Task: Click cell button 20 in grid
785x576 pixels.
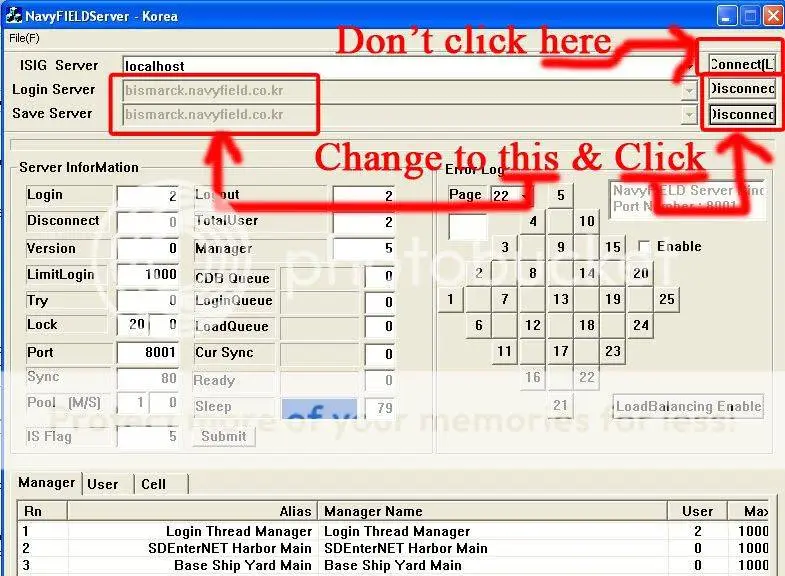Action: 641,273
